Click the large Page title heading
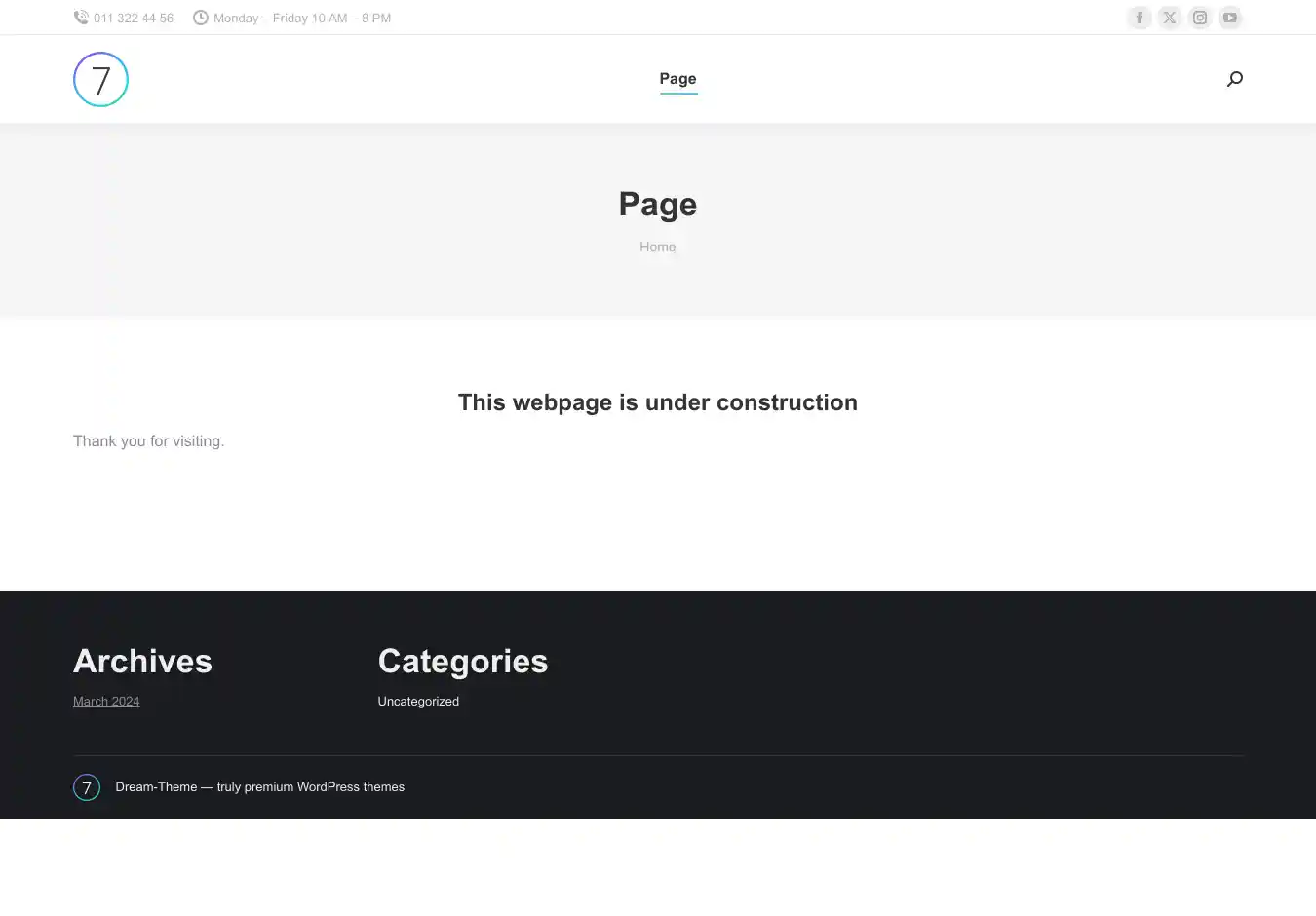The image size is (1316, 916). (x=658, y=205)
